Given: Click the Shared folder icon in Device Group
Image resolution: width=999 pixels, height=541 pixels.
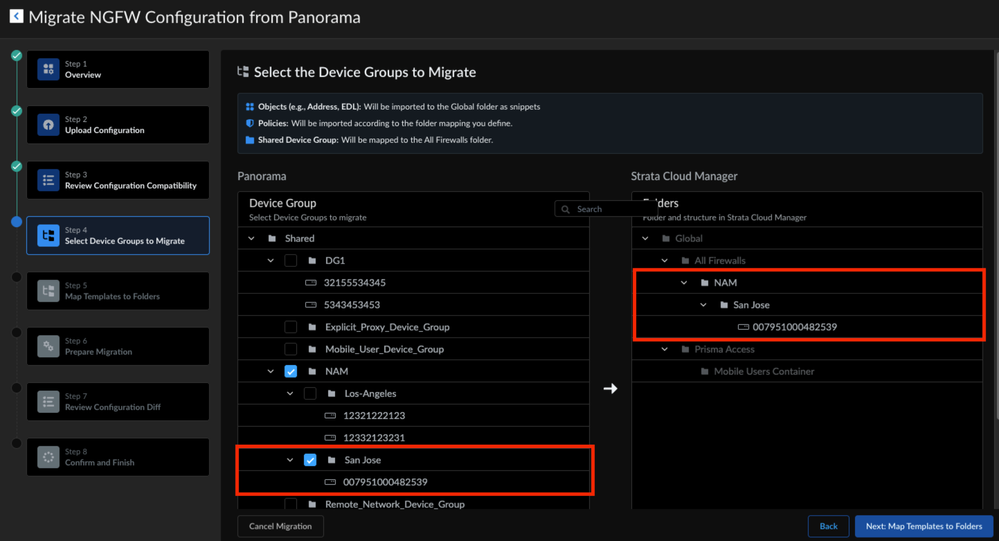Looking at the screenshot, I should click(x=272, y=238).
